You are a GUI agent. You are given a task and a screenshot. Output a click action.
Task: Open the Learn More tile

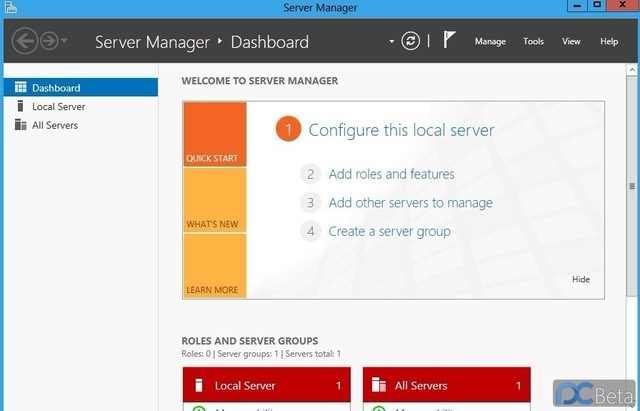point(215,266)
